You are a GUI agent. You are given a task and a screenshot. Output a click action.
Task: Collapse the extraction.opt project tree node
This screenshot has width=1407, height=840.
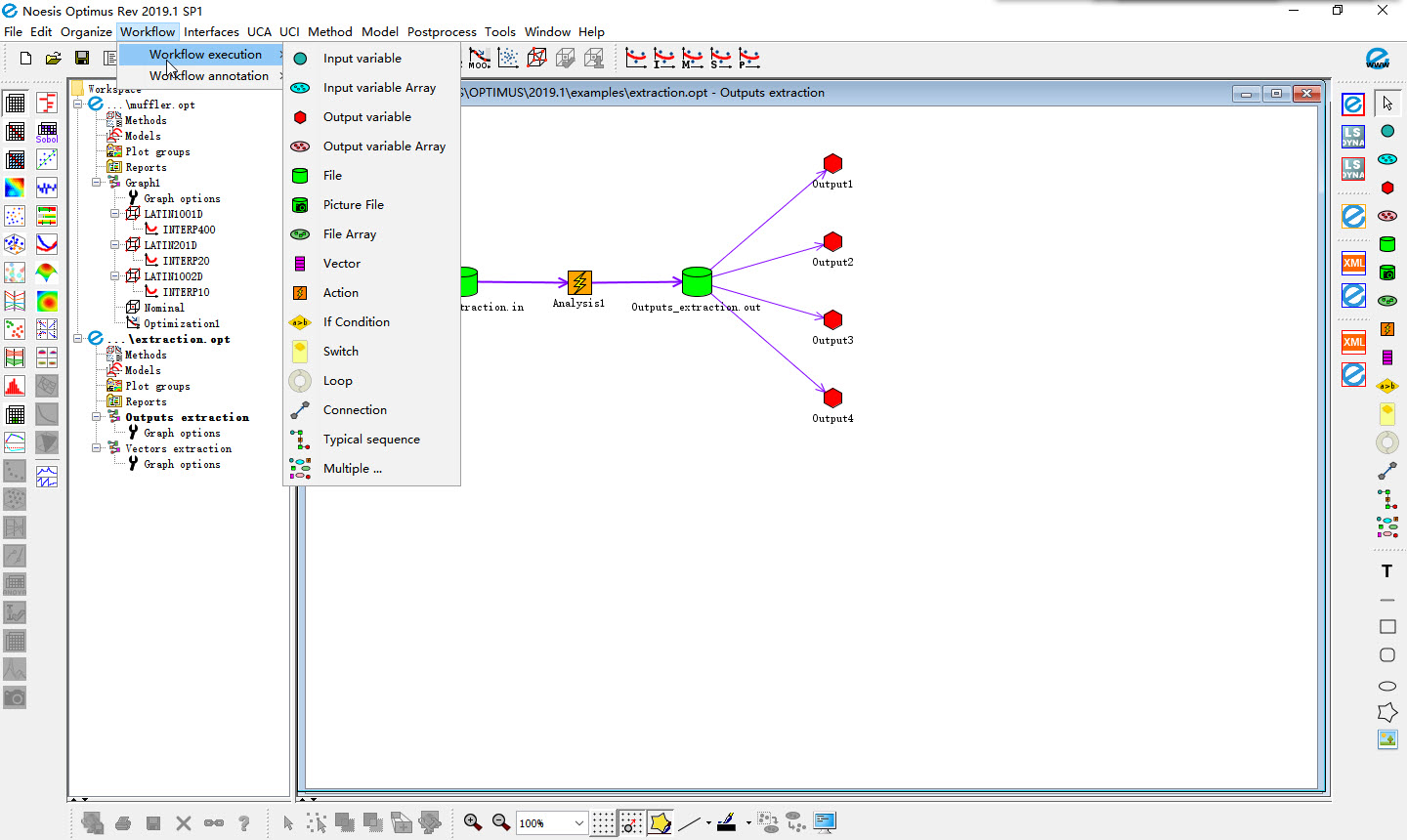[x=79, y=339]
